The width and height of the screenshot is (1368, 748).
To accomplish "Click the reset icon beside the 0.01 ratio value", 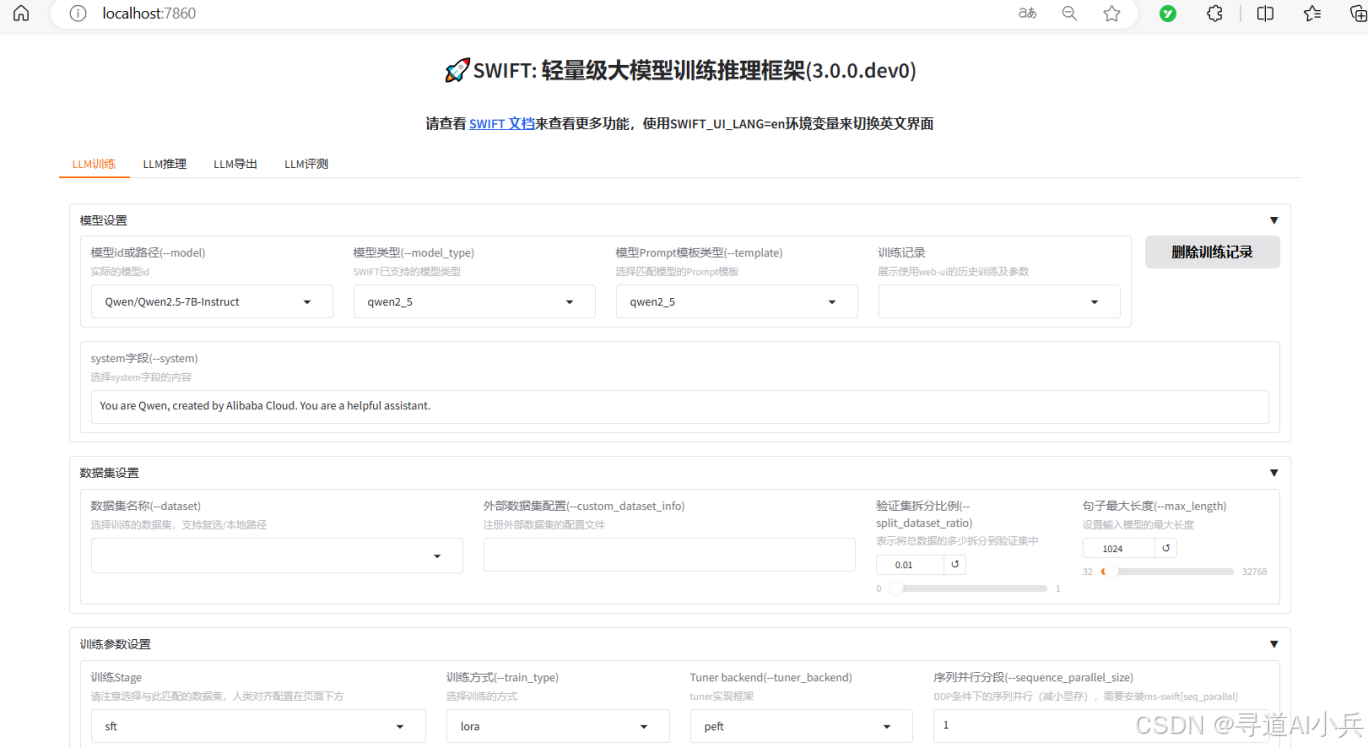I will 953,564.
